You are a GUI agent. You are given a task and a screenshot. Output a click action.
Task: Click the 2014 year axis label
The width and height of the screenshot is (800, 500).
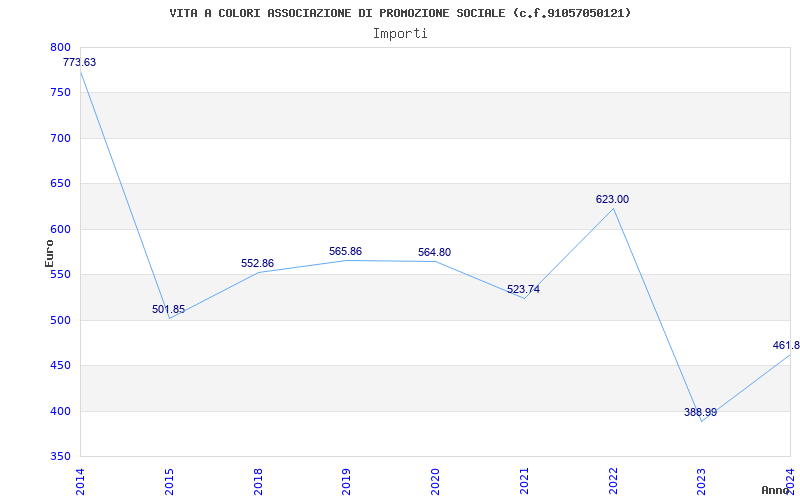pos(80,482)
